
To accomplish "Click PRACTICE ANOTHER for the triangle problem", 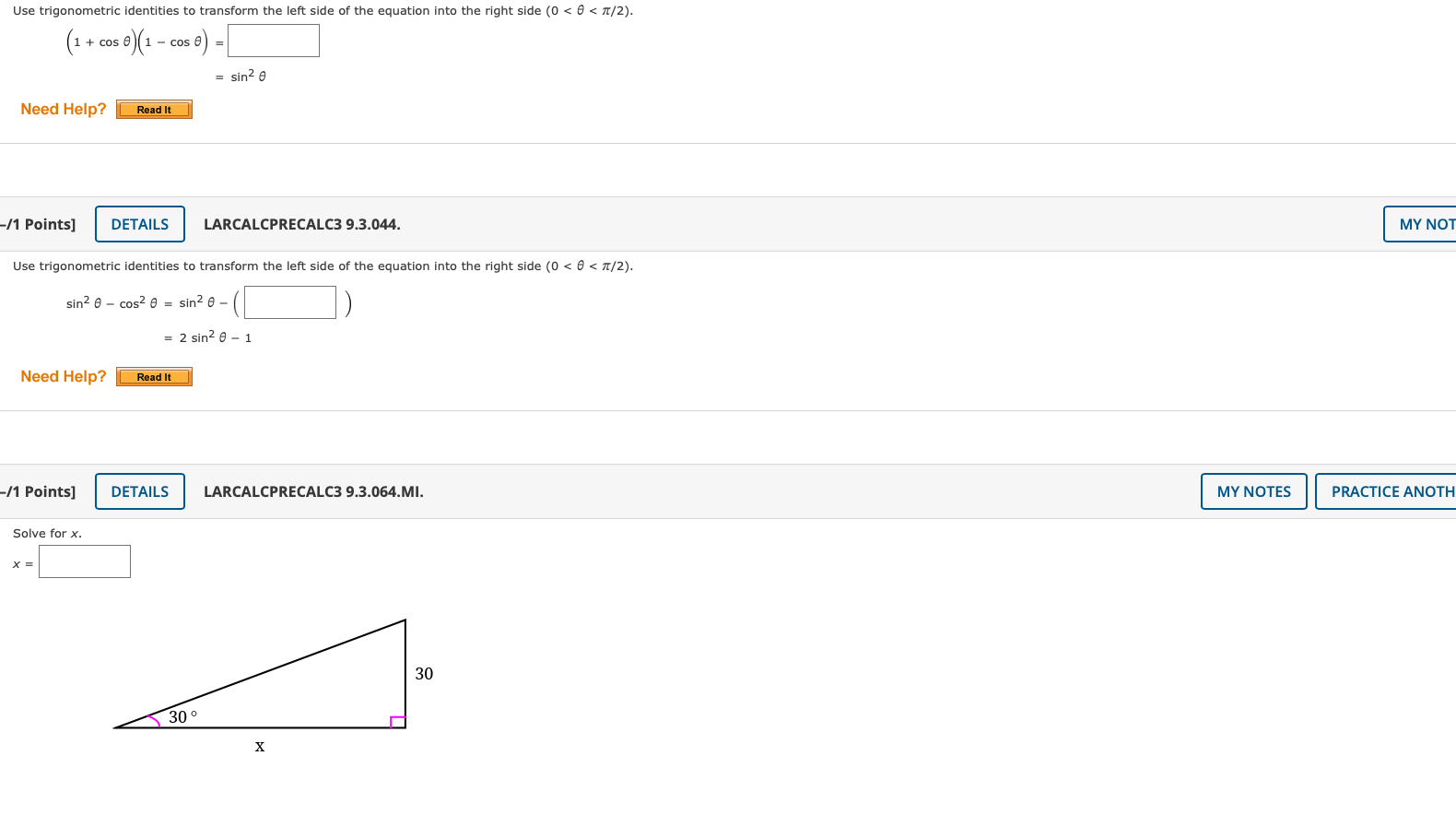I will click(x=1391, y=491).
